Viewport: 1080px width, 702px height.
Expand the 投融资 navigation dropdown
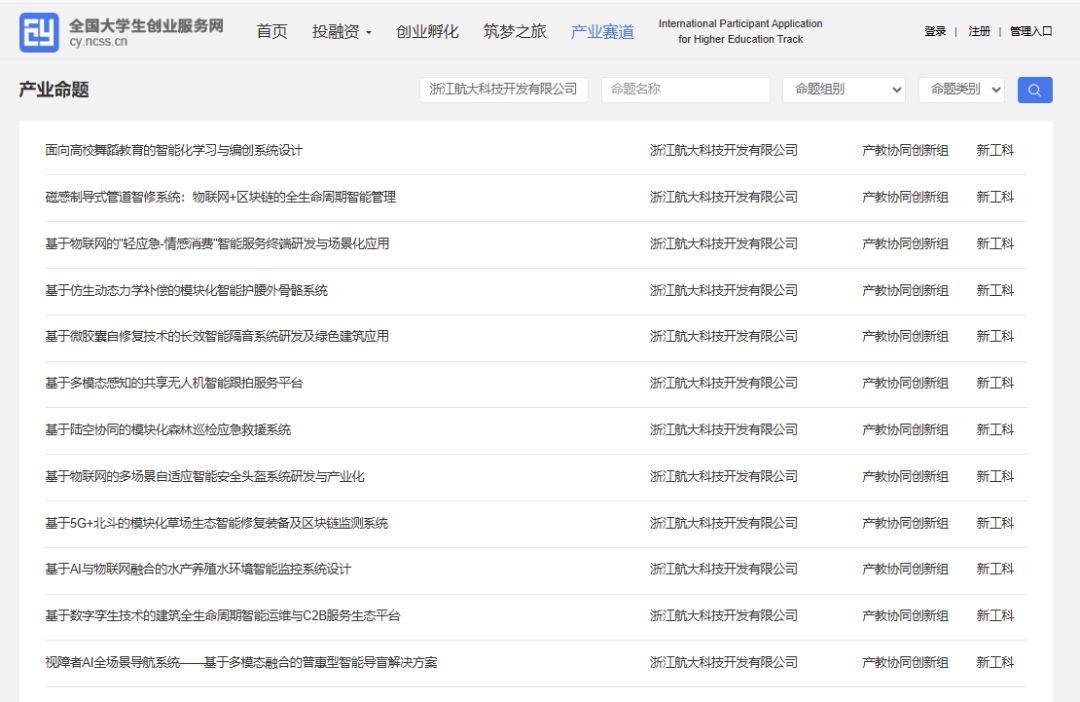tap(342, 32)
